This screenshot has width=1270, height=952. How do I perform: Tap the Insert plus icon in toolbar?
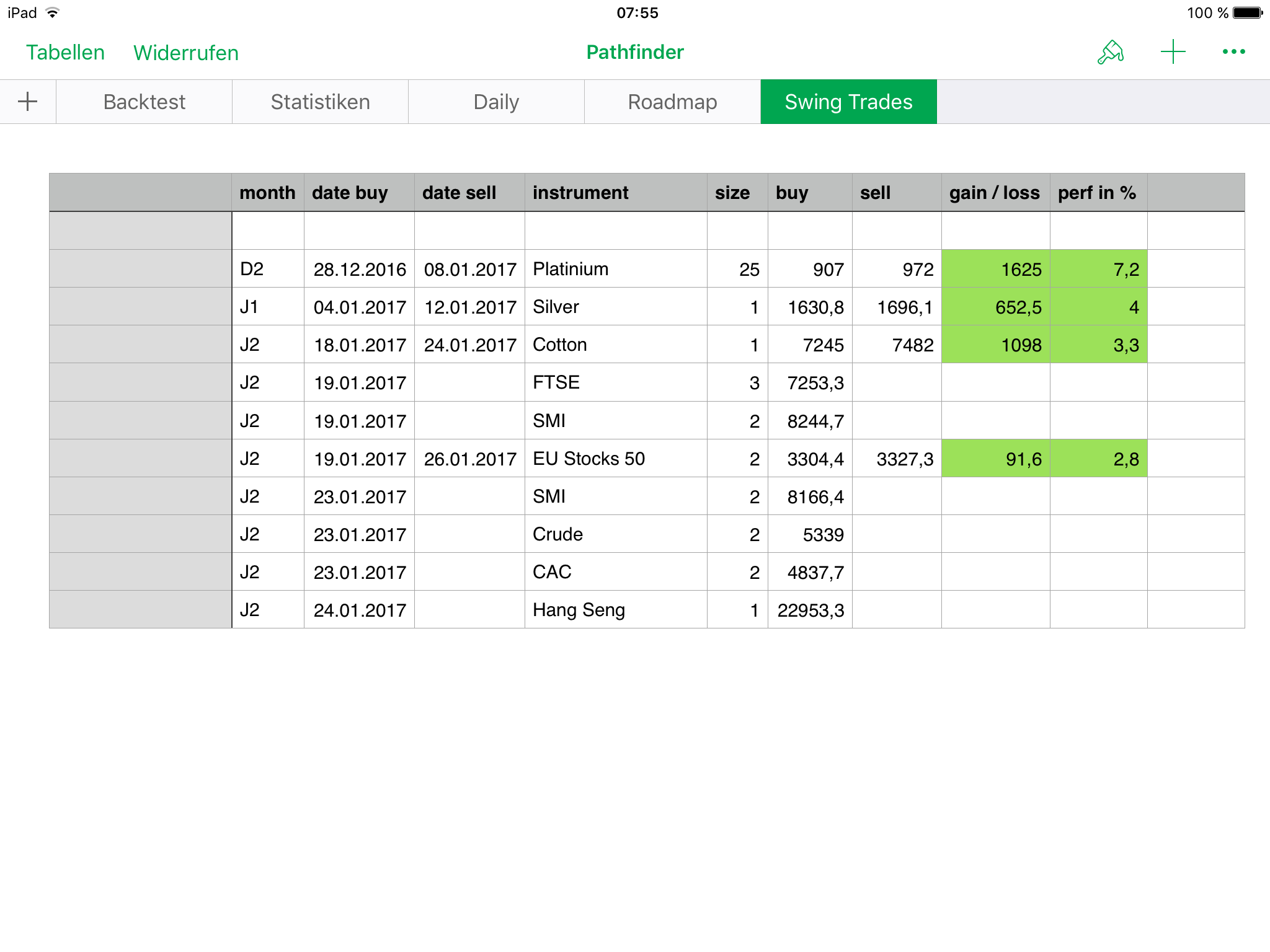1173,52
